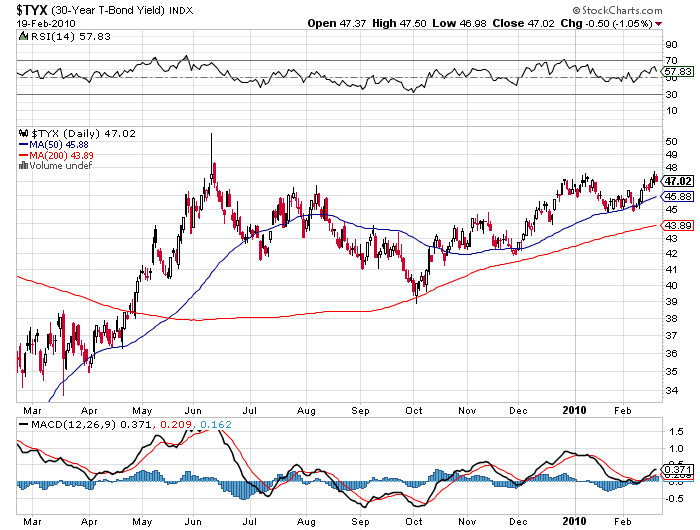Click the 70 level on RSI axis
Screen dimensions: 700x530
[x=671, y=60]
